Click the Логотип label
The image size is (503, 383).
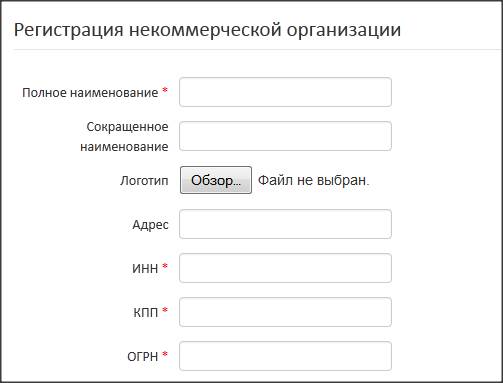(144, 181)
